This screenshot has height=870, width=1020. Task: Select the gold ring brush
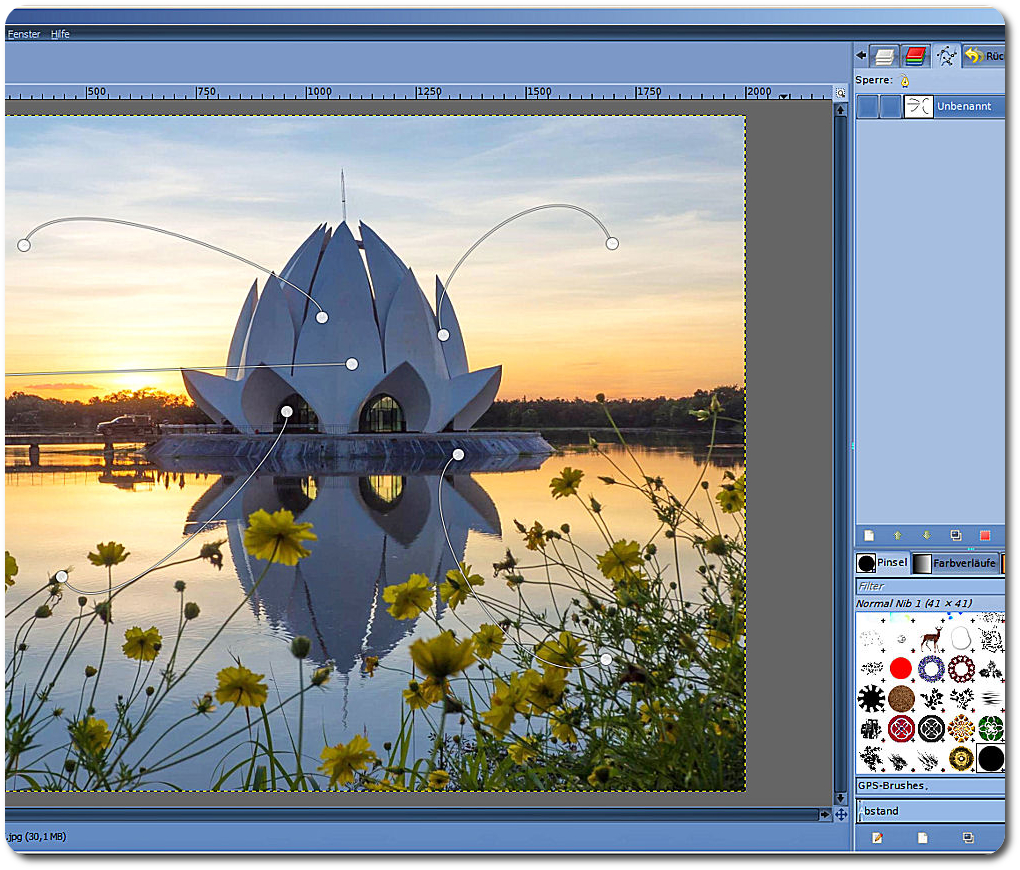point(961,758)
